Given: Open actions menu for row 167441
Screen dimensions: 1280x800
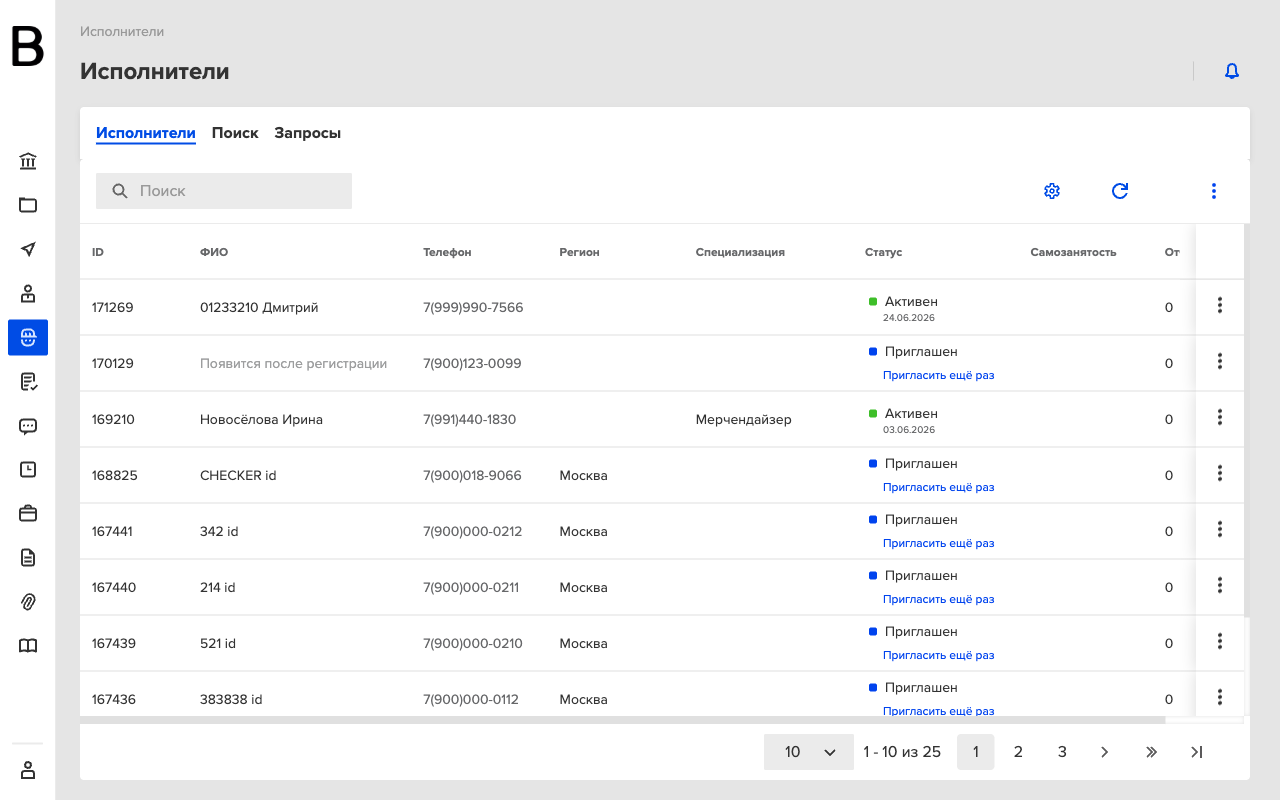Looking at the screenshot, I should (1220, 529).
